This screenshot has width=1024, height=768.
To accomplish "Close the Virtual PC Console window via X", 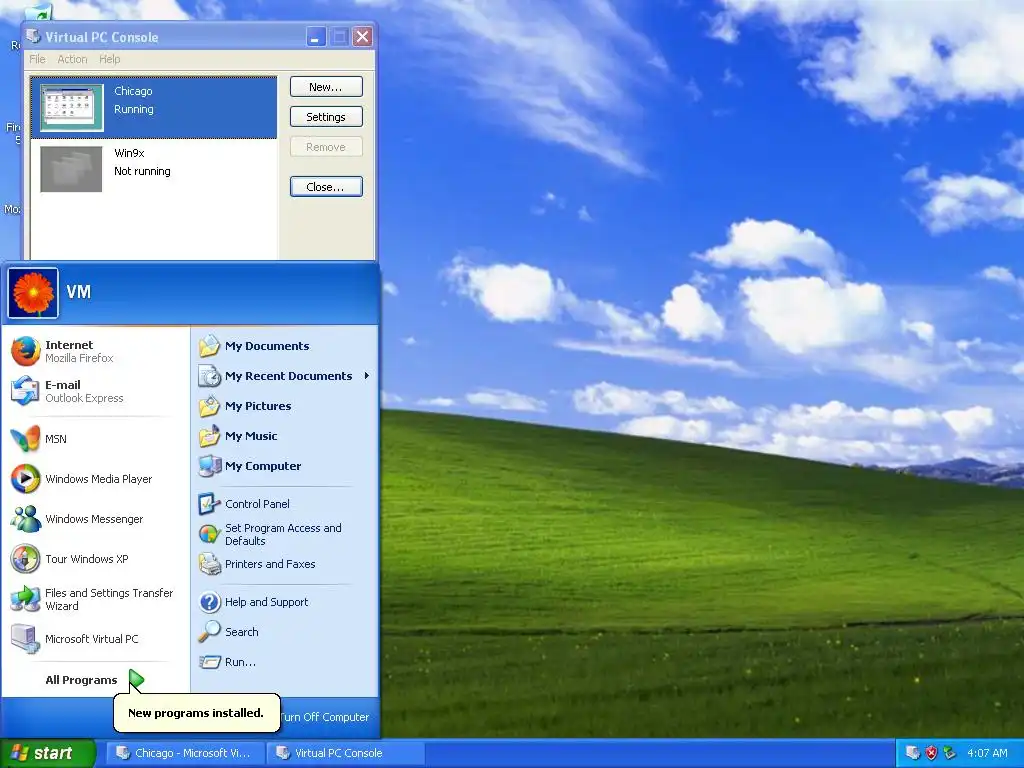I will point(362,37).
